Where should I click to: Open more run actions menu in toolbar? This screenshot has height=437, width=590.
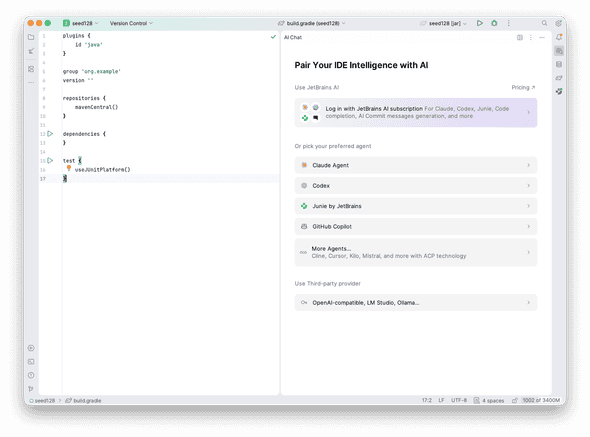[508, 23]
